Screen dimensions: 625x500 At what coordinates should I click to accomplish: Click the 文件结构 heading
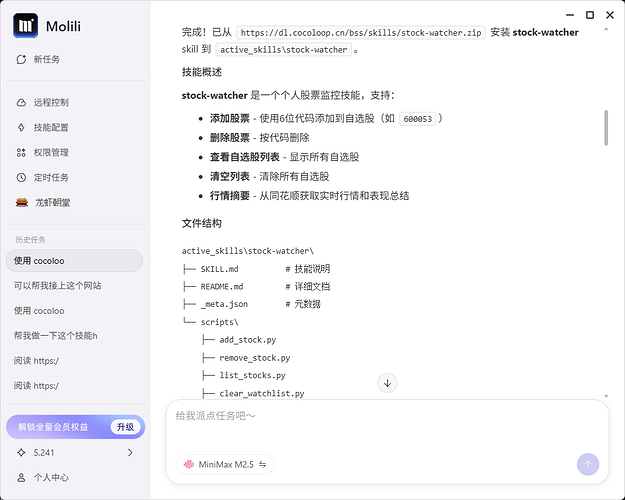(202, 223)
